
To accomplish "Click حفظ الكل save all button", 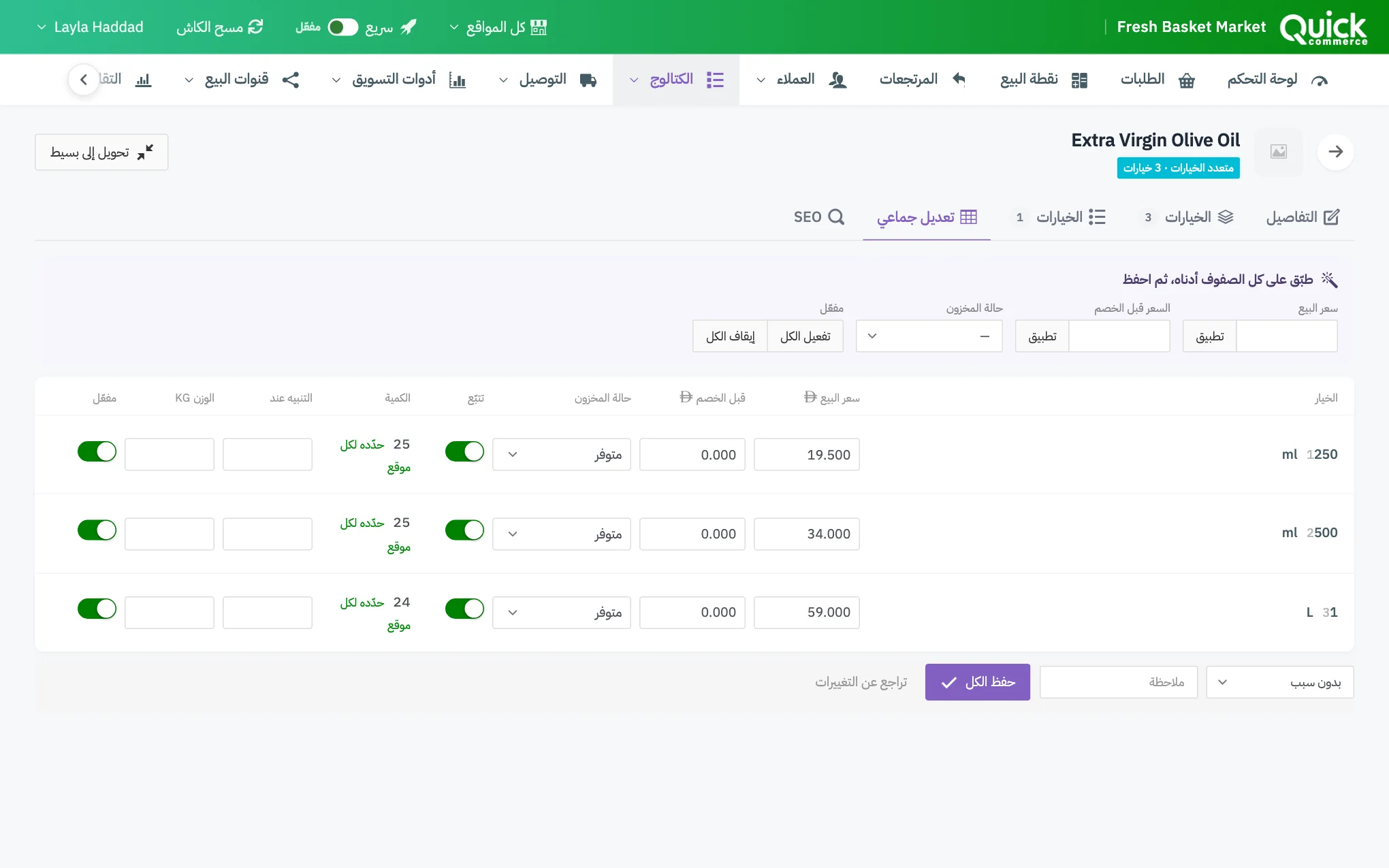I will point(977,682).
